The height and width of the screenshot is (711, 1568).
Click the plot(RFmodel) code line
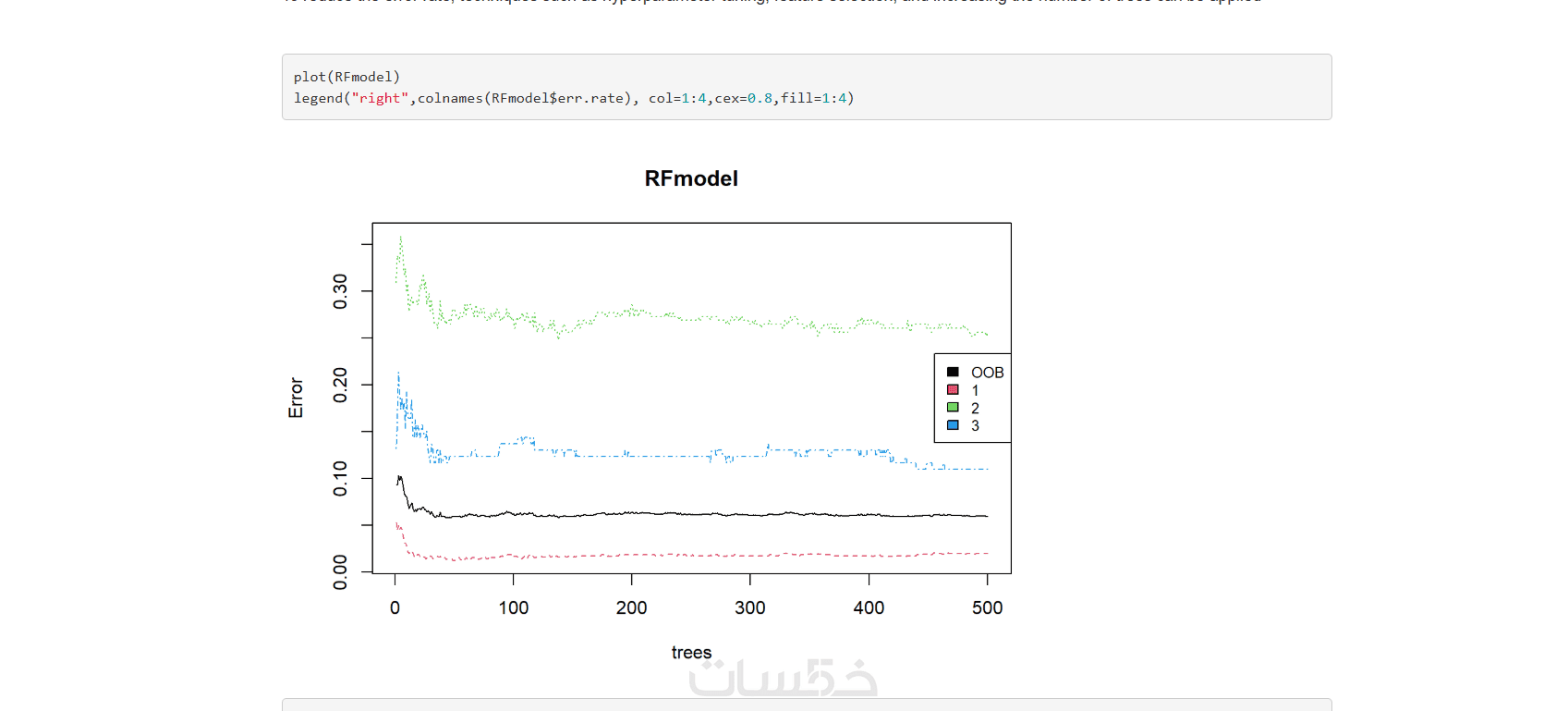click(x=346, y=77)
